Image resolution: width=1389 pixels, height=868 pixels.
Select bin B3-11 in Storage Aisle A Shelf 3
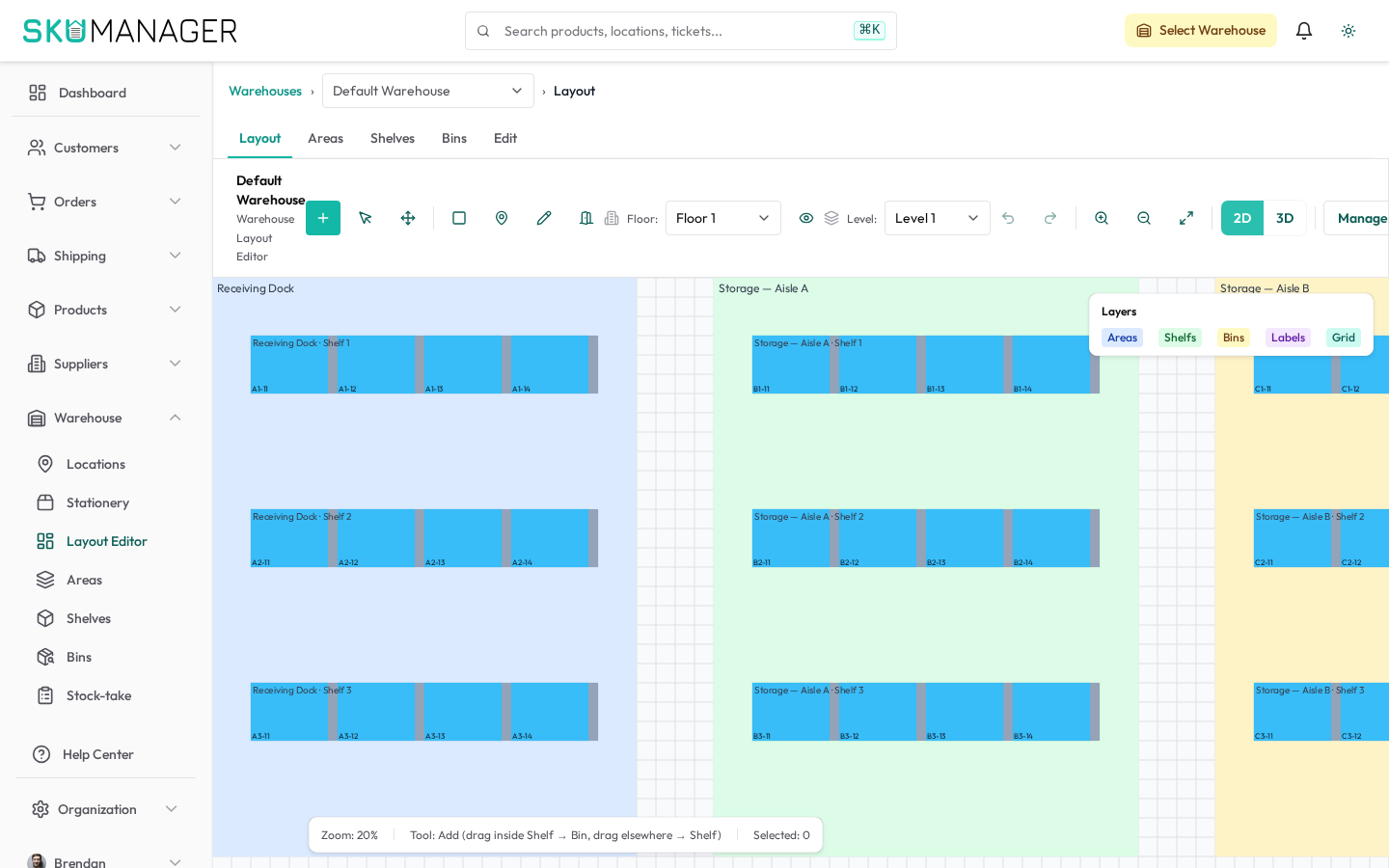coord(791,712)
